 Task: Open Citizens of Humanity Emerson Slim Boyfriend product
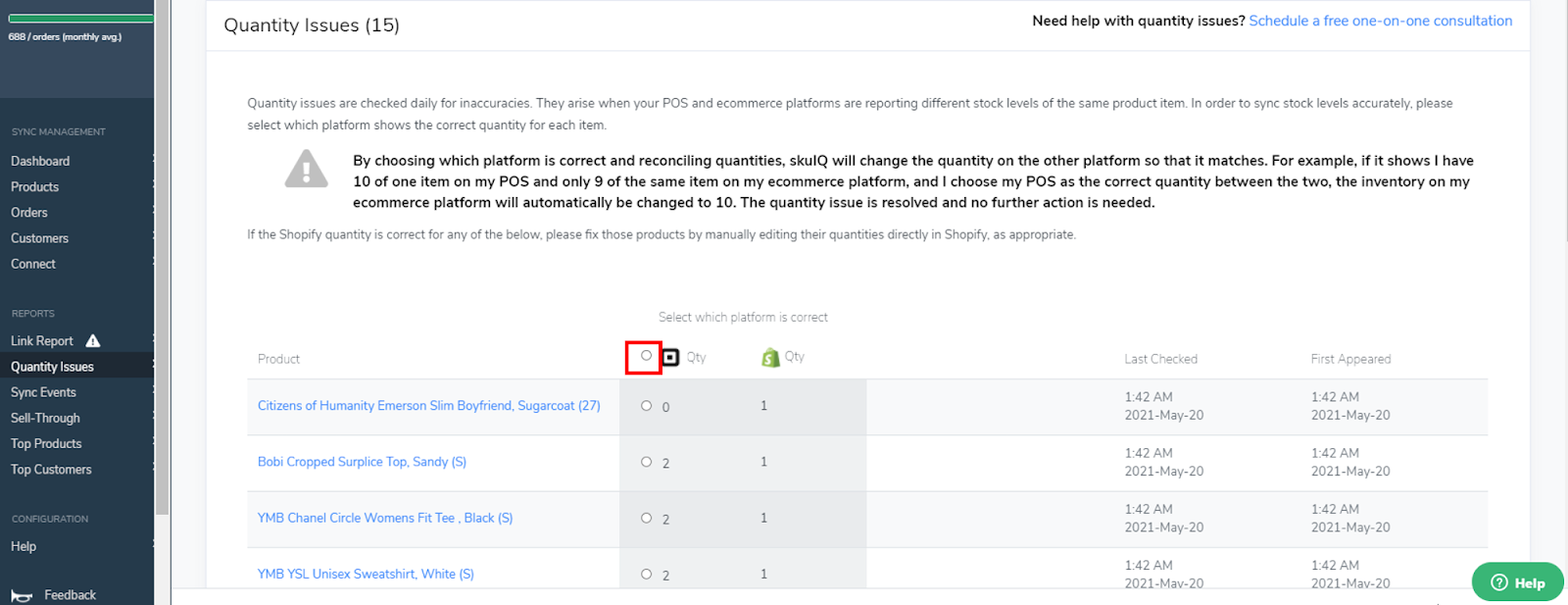[428, 406]
